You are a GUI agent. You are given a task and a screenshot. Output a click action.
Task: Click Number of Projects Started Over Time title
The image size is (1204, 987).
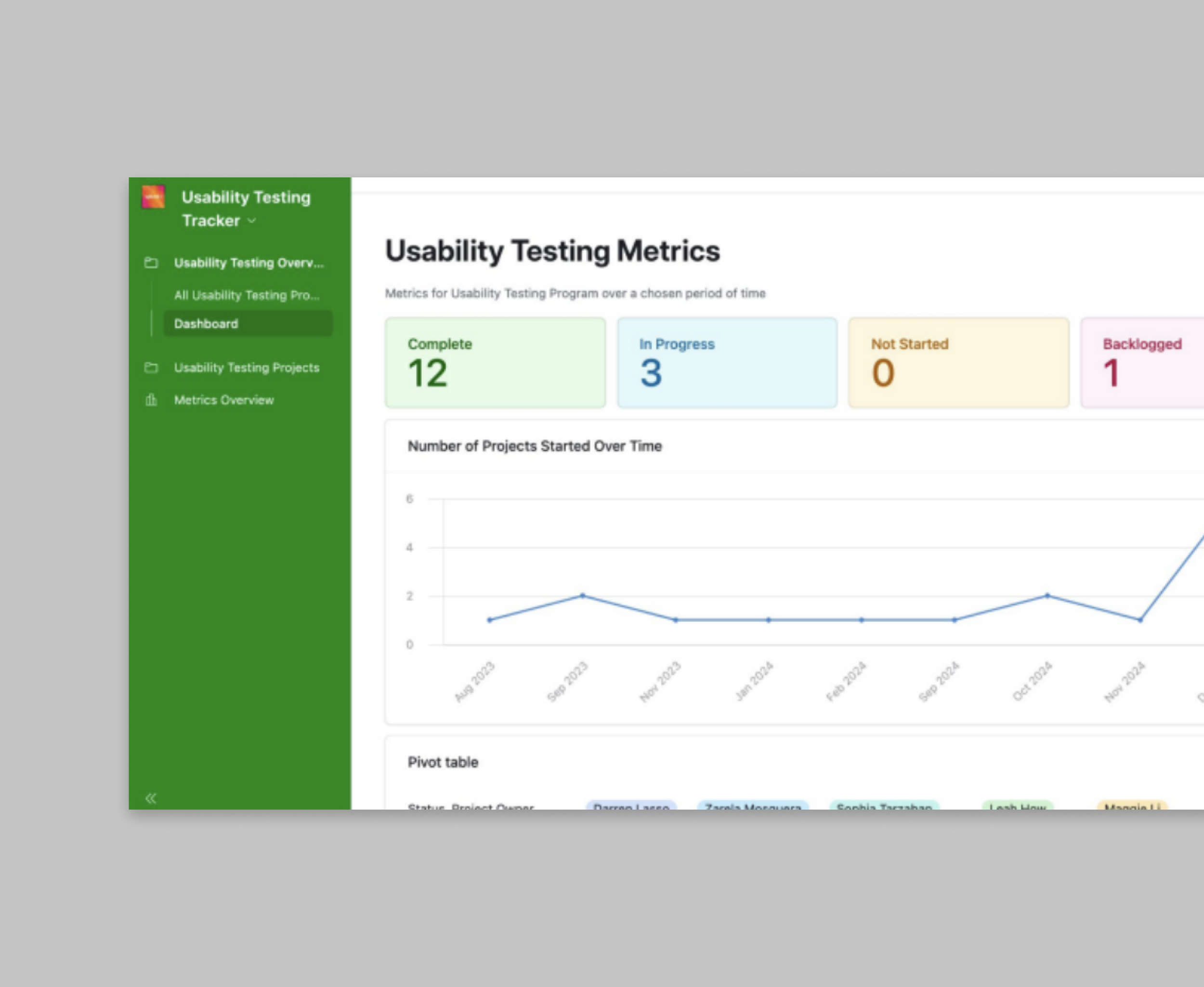tap(535, 447)
